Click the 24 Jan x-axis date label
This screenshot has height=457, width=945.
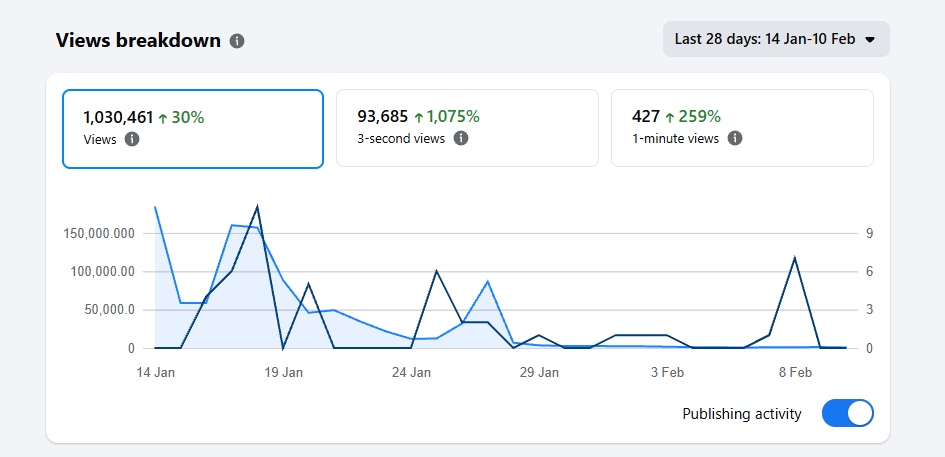pyautogui.click(x=411, y=372)
